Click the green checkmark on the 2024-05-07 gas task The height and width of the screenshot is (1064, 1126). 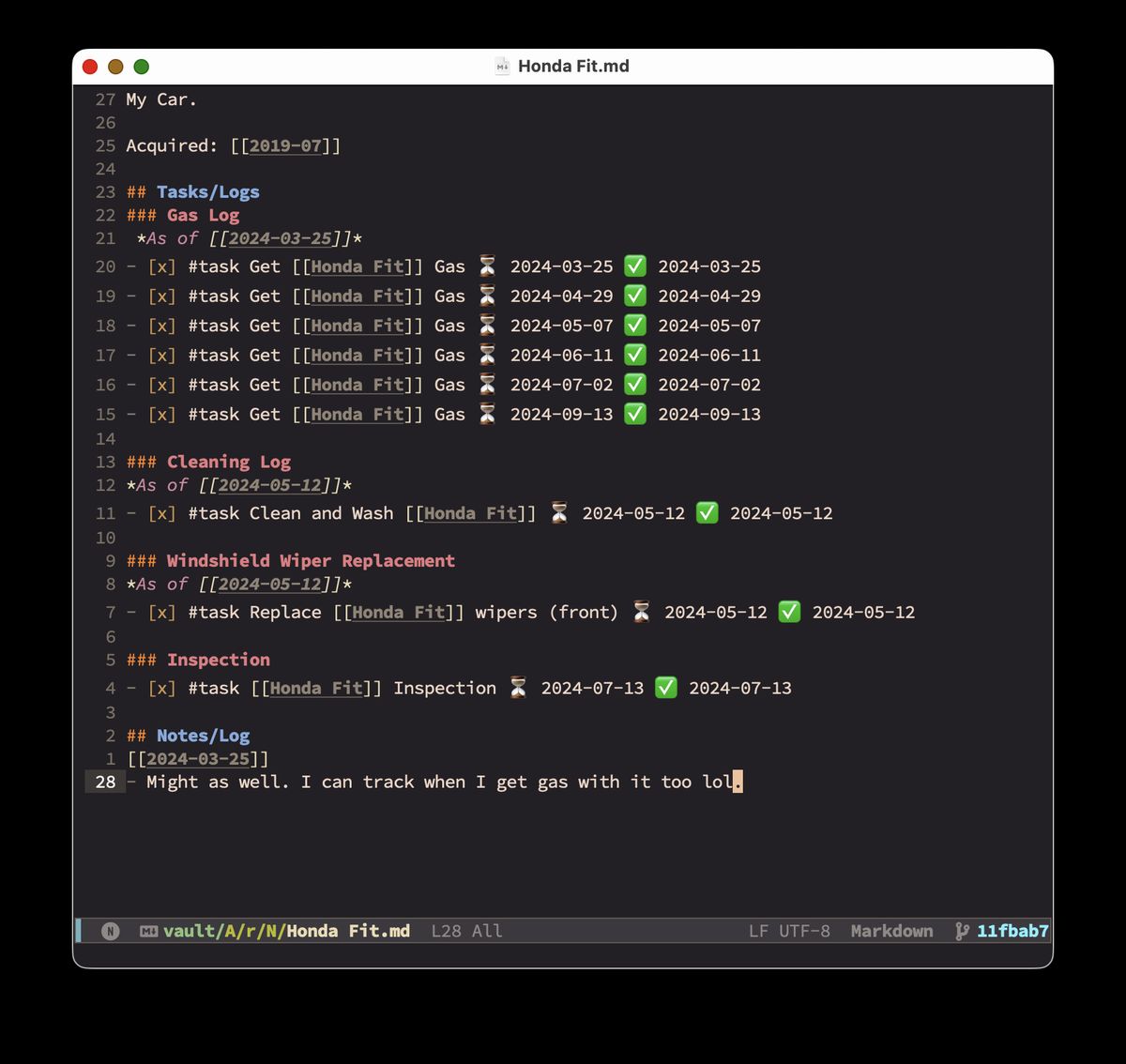[635, 325]
